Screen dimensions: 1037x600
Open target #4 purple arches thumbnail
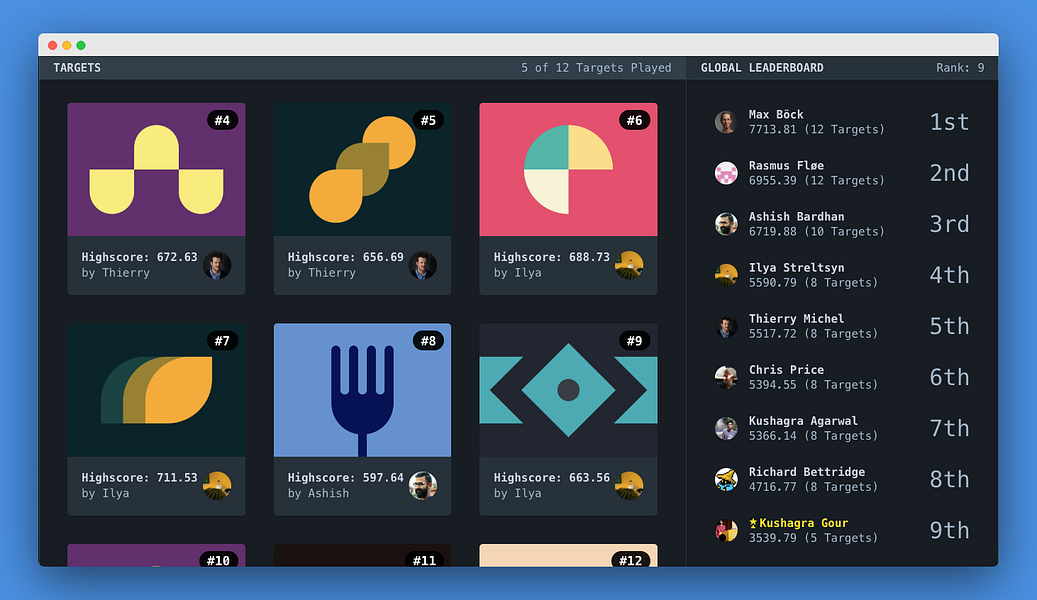[156, 169]
